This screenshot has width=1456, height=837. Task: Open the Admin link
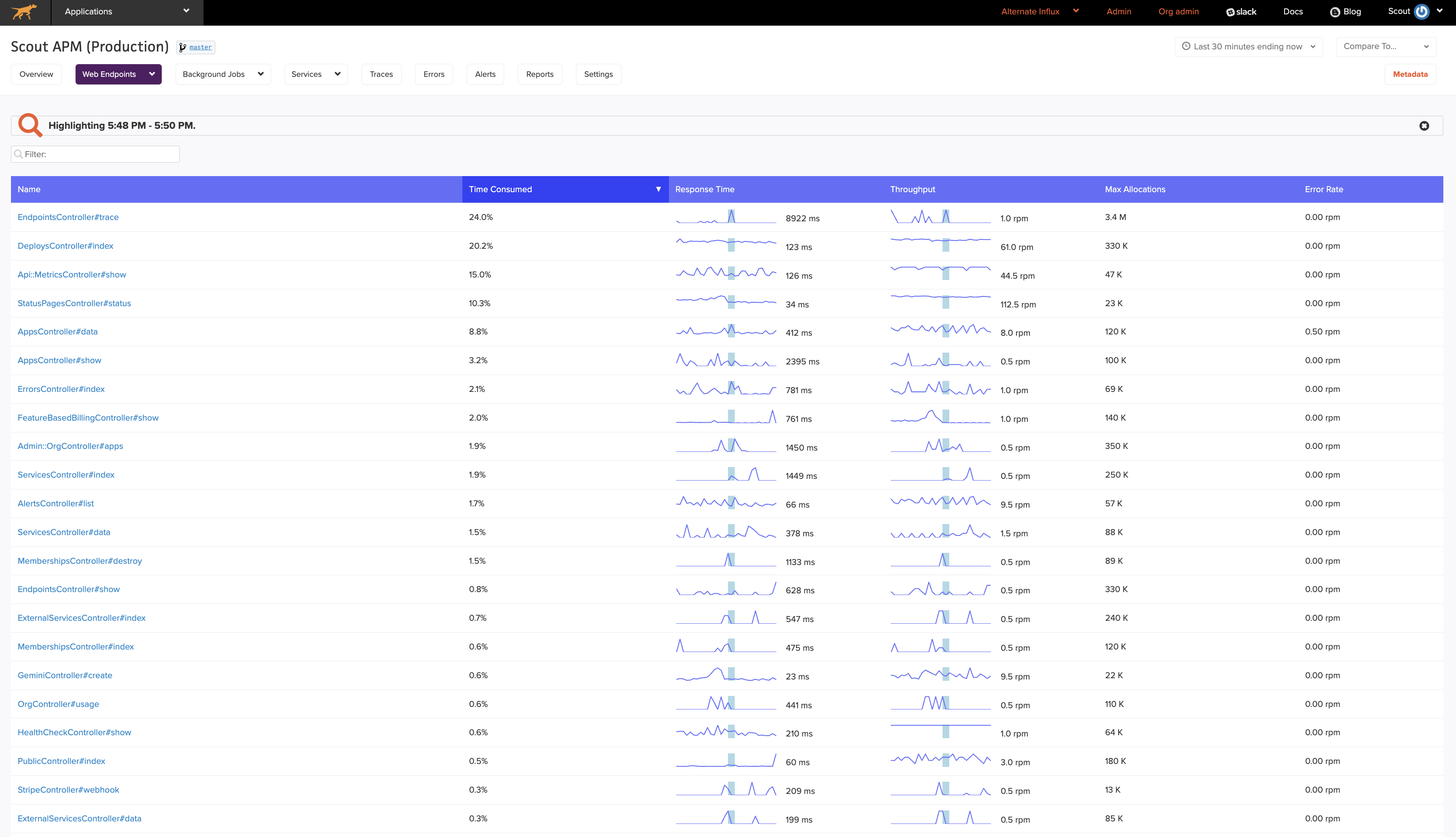tap(1119, 11)
